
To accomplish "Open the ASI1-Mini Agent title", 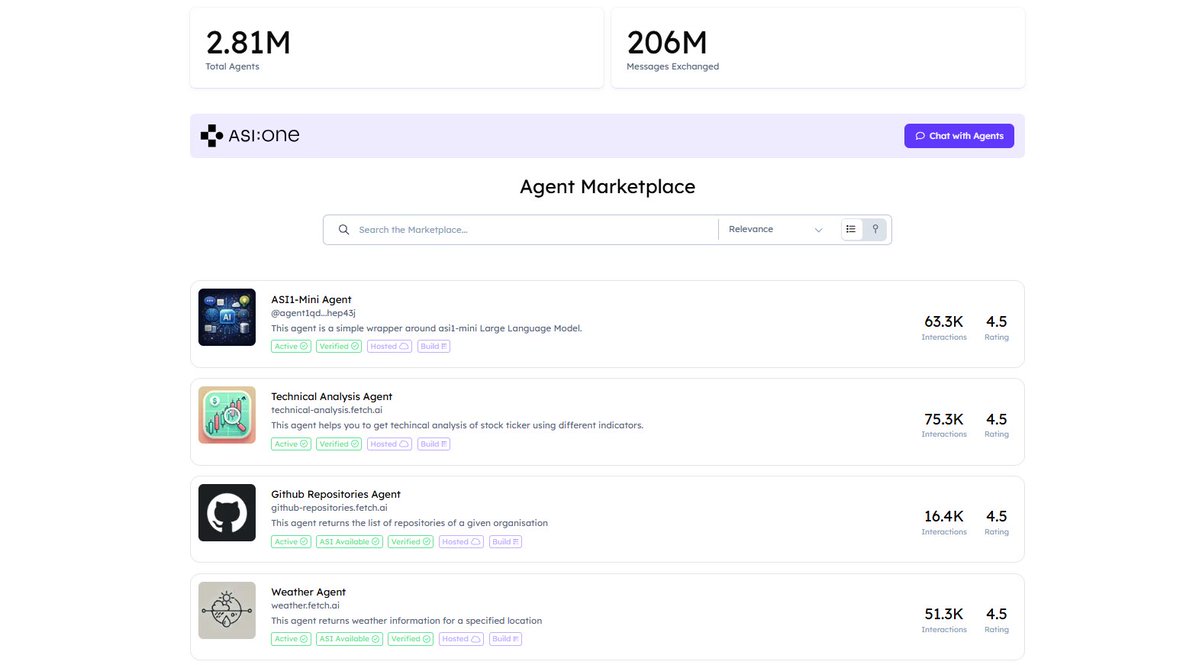I will coord(311,300).
